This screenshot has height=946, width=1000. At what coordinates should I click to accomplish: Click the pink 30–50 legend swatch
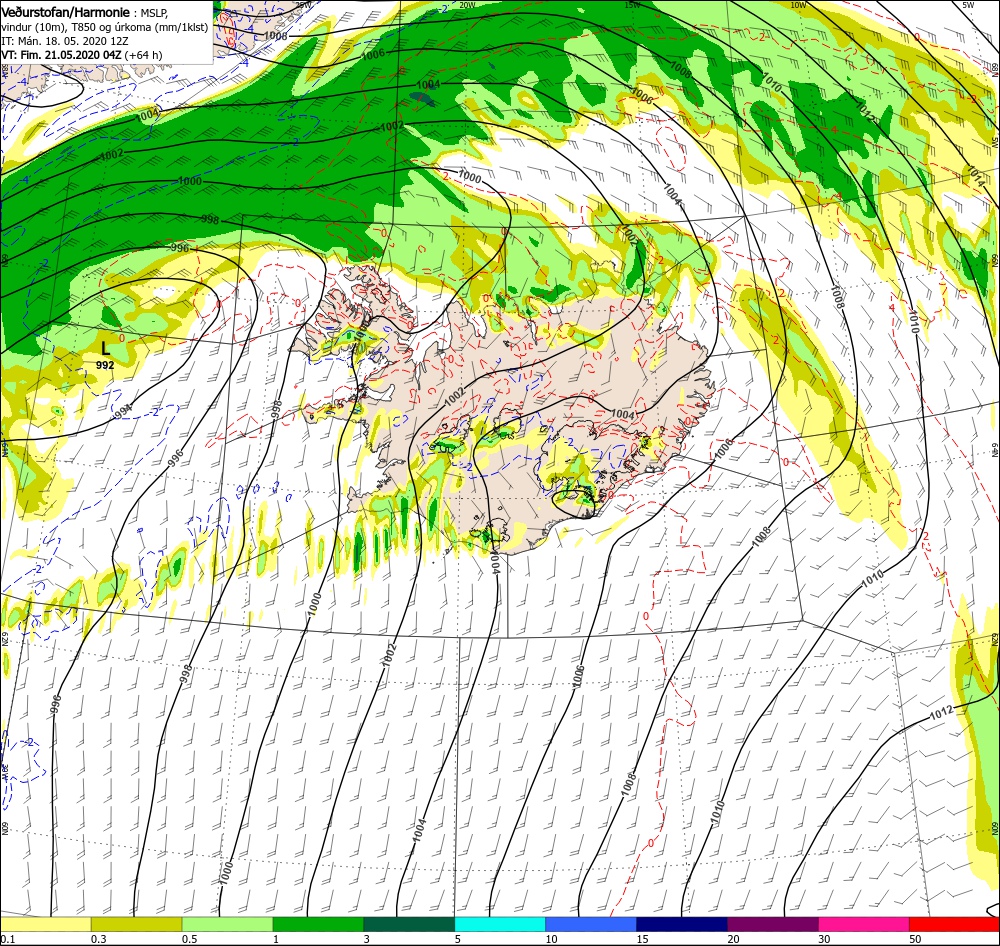click(864, 924)
